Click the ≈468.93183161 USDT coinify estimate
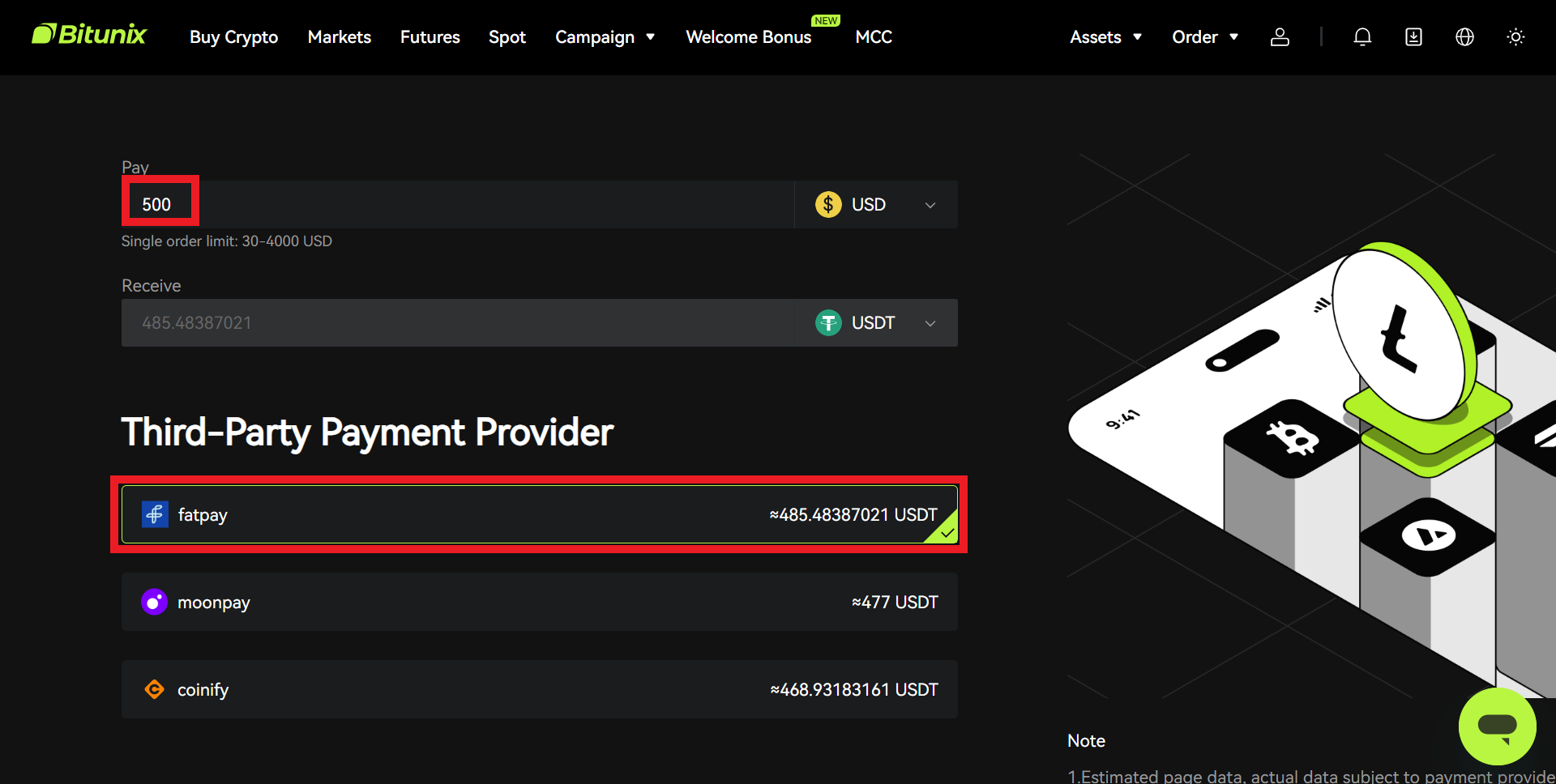The image size is (1556, 784). 854,689
